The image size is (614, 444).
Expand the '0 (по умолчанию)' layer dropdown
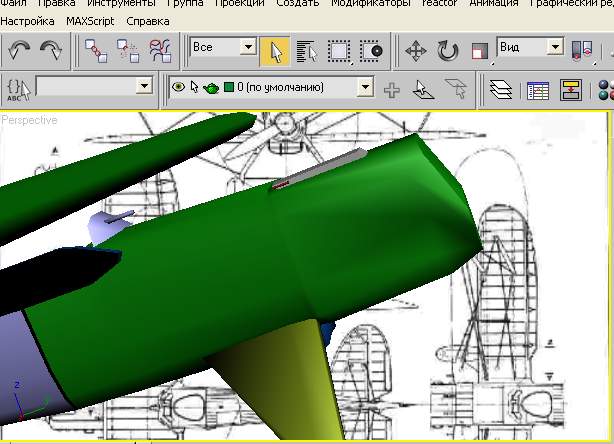pos(364,88)
